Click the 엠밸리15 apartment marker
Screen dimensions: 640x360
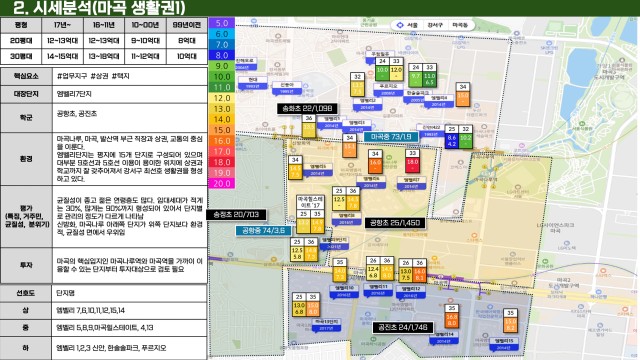(503, 343)
